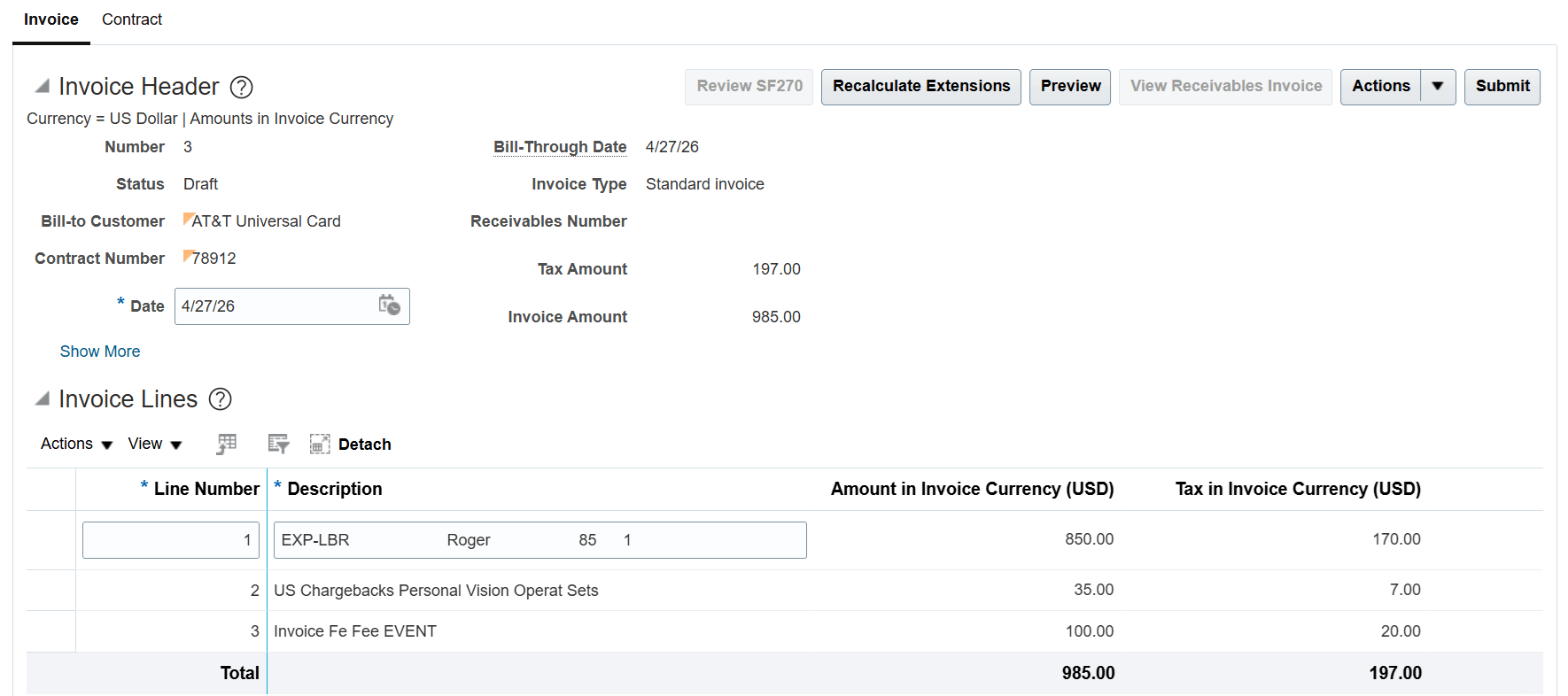This screenshot has height=696, width=1568.
Task: Click Tax in Invoice Currency column header
Action: (1298, 489)
